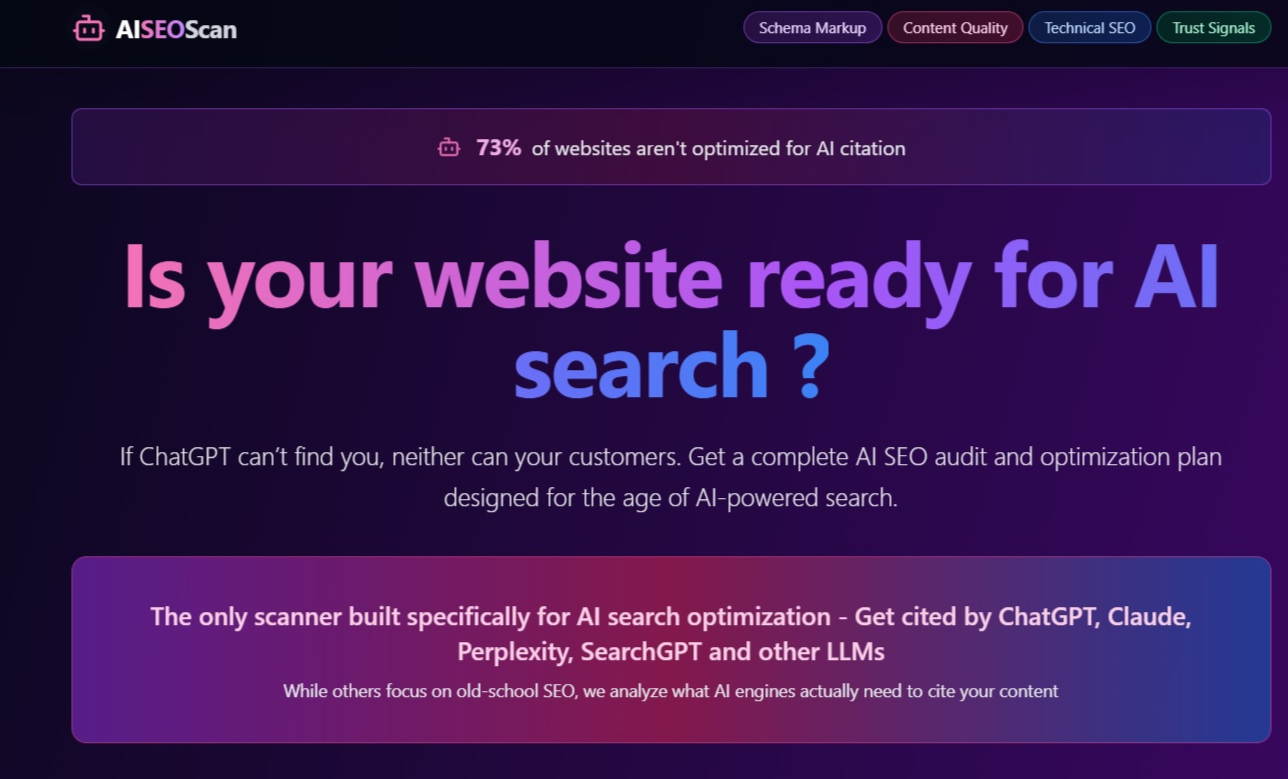Click the blue "search" headline word
The width and height of the screenshot is (1288, 779).
(x=641, y=365)
